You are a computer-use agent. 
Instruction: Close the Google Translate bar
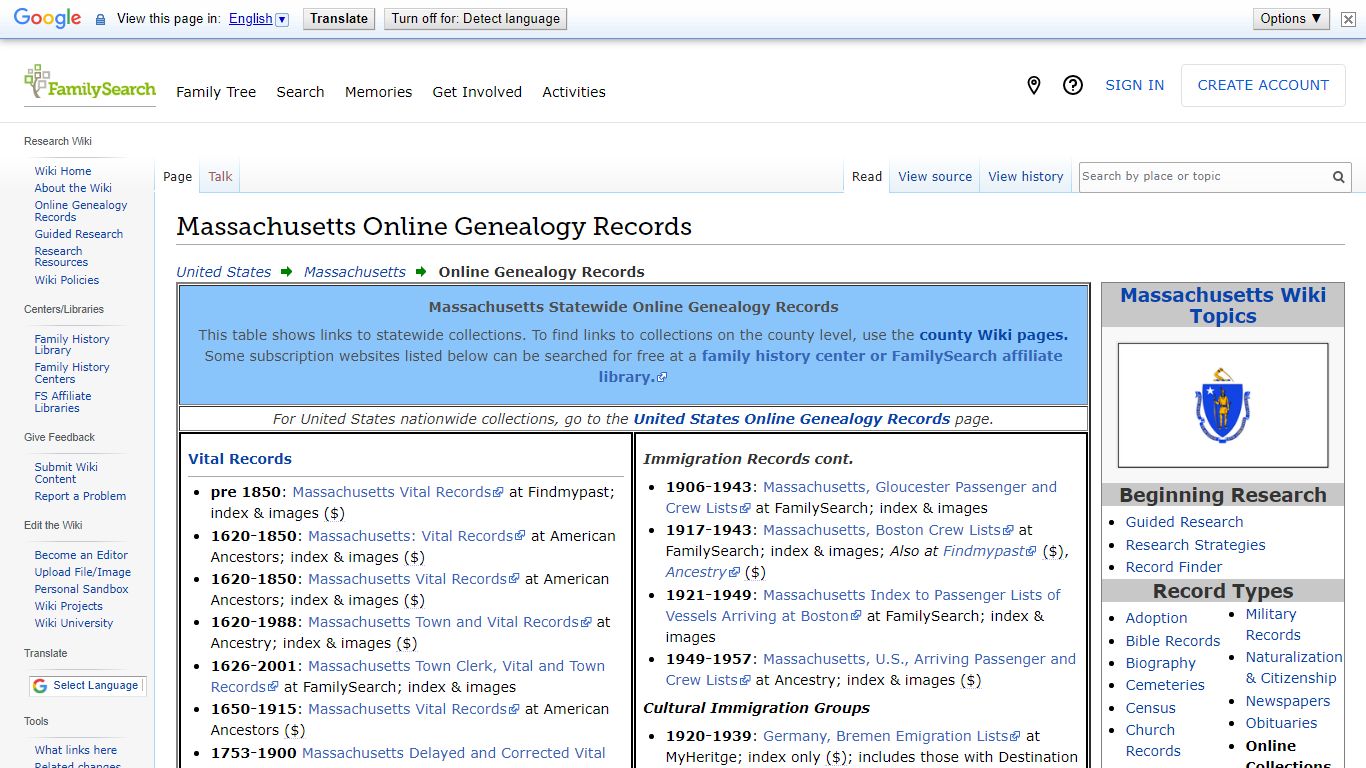[x=1348, y=19]
